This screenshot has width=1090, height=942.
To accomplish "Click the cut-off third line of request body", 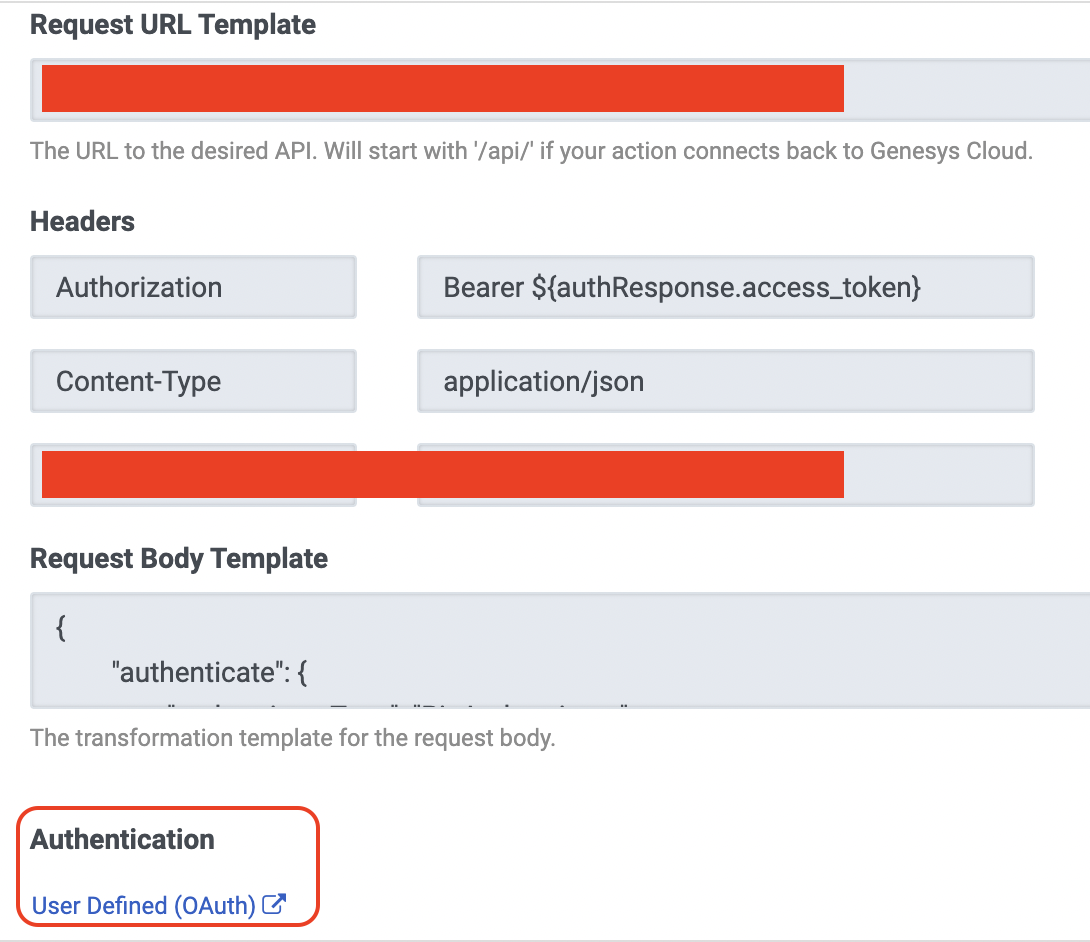I will [400, 704].
